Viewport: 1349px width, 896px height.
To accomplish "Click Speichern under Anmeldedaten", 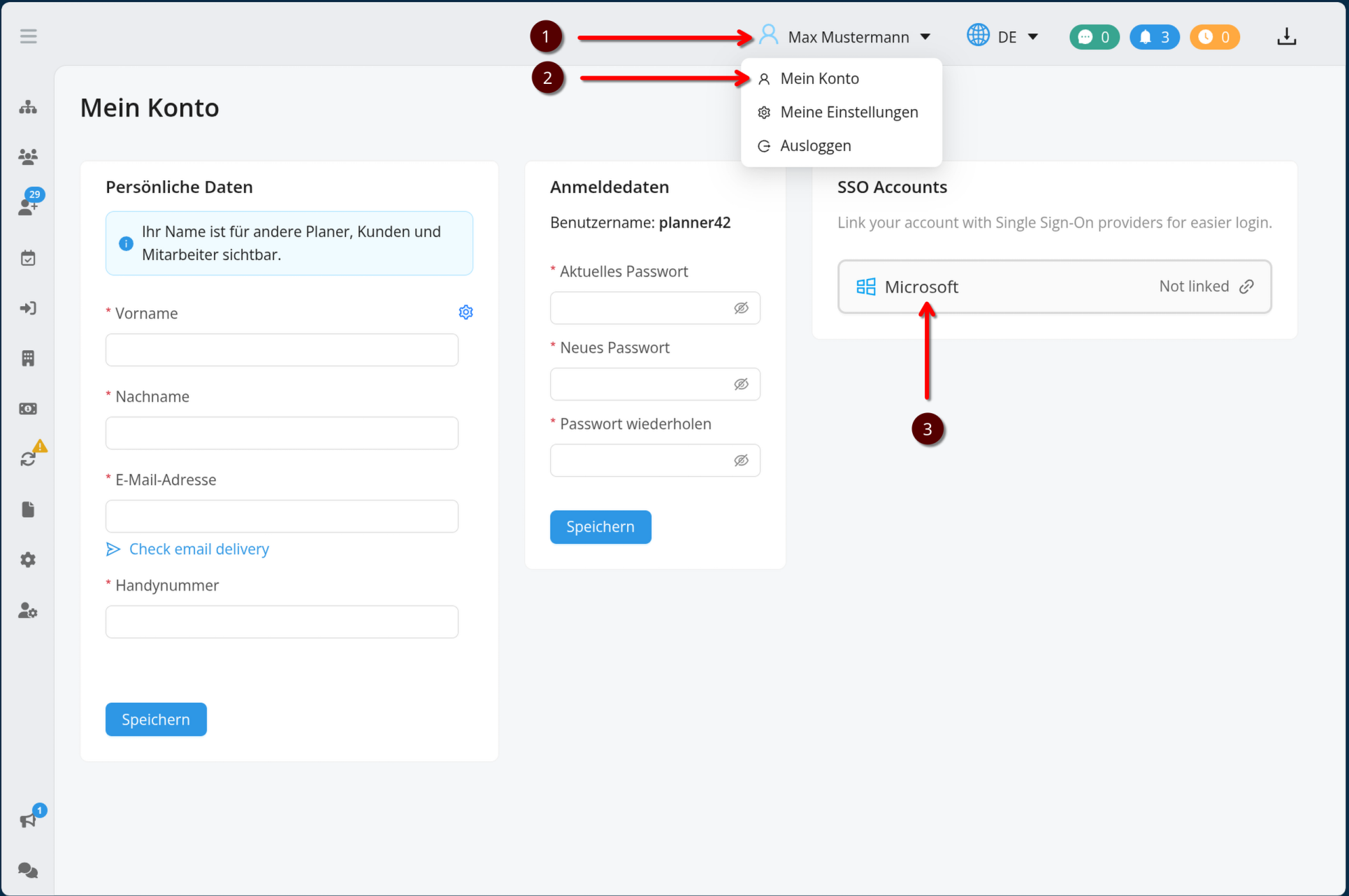I will point(600,527).
